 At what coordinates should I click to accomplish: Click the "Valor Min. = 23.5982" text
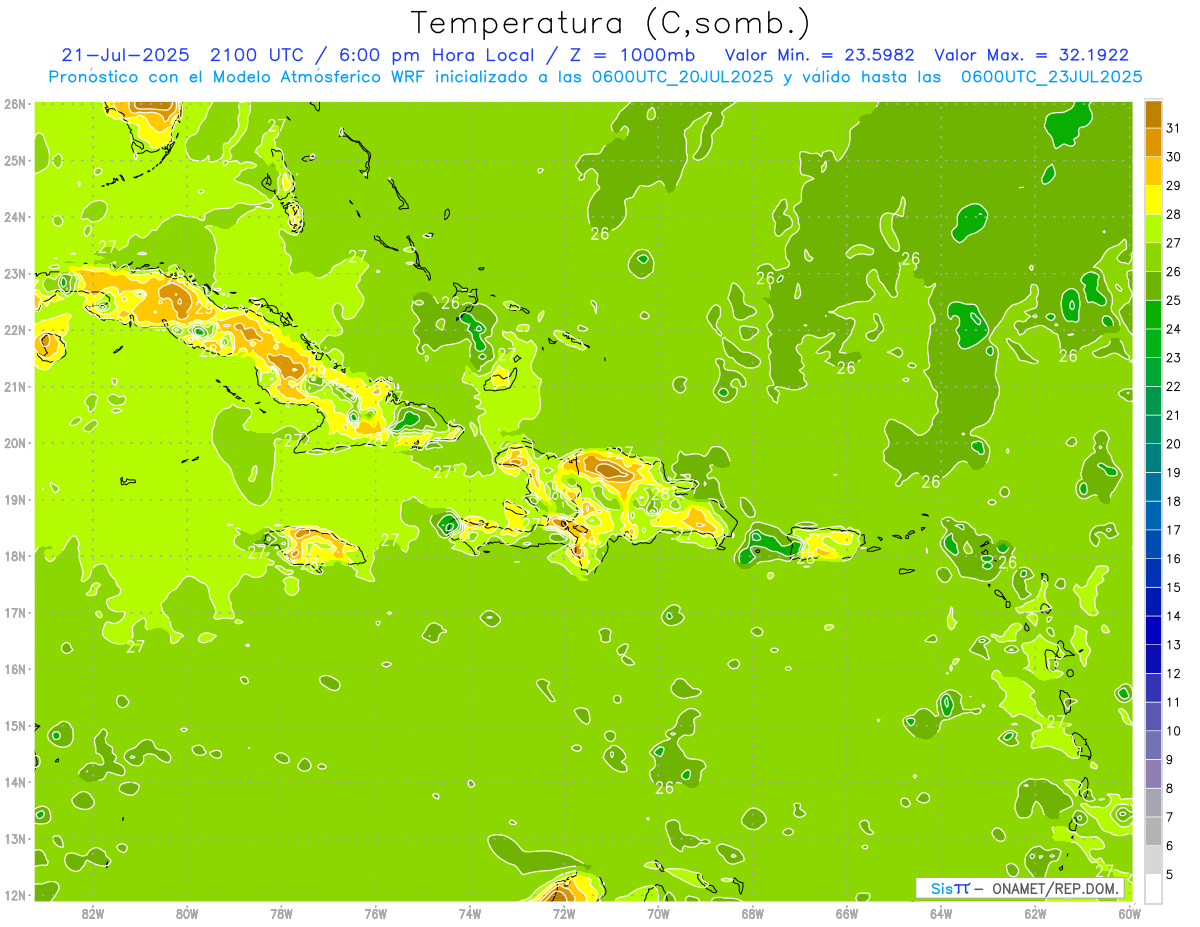[x=820, y=55]
